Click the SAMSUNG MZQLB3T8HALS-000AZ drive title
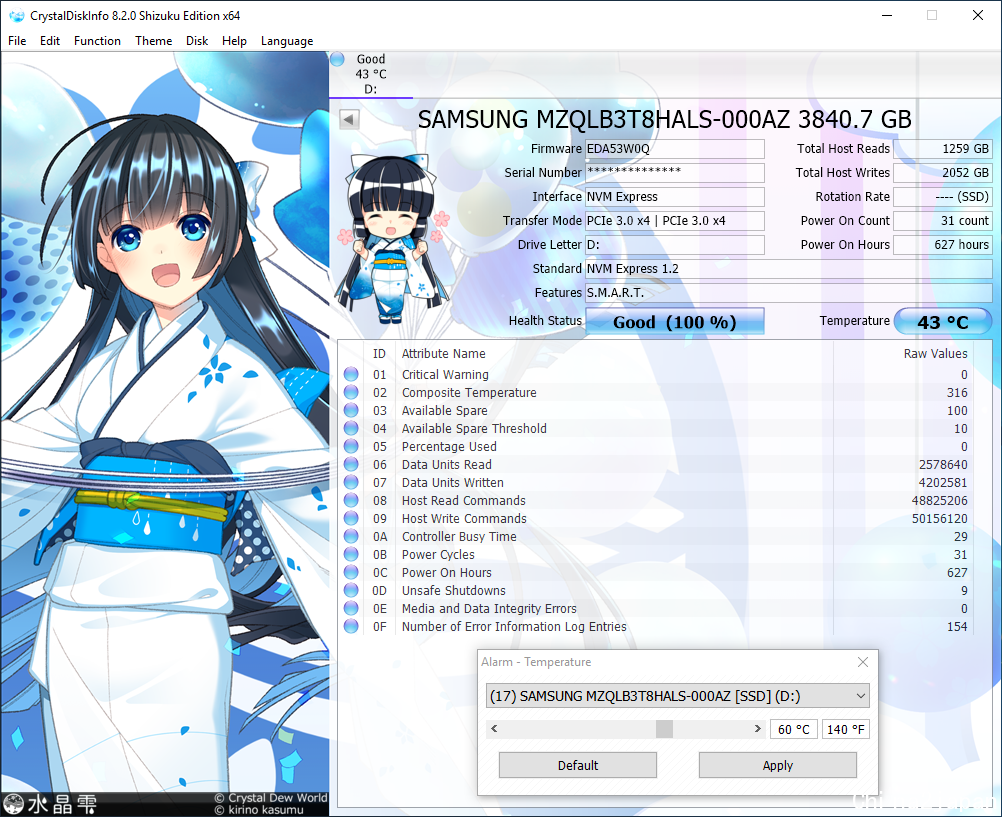 [665, 120]
